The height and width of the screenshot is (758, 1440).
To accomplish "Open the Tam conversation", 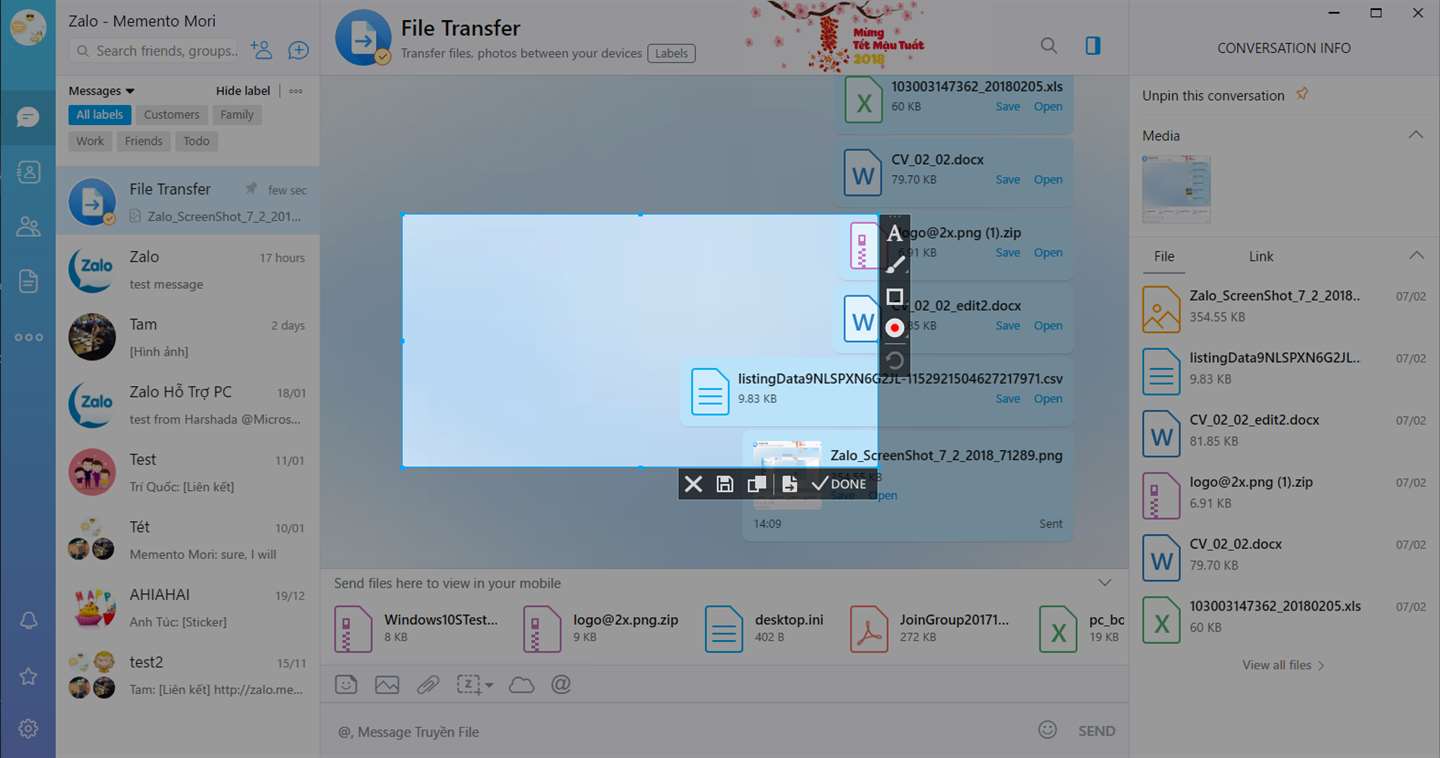I will (x=188, y=337).
